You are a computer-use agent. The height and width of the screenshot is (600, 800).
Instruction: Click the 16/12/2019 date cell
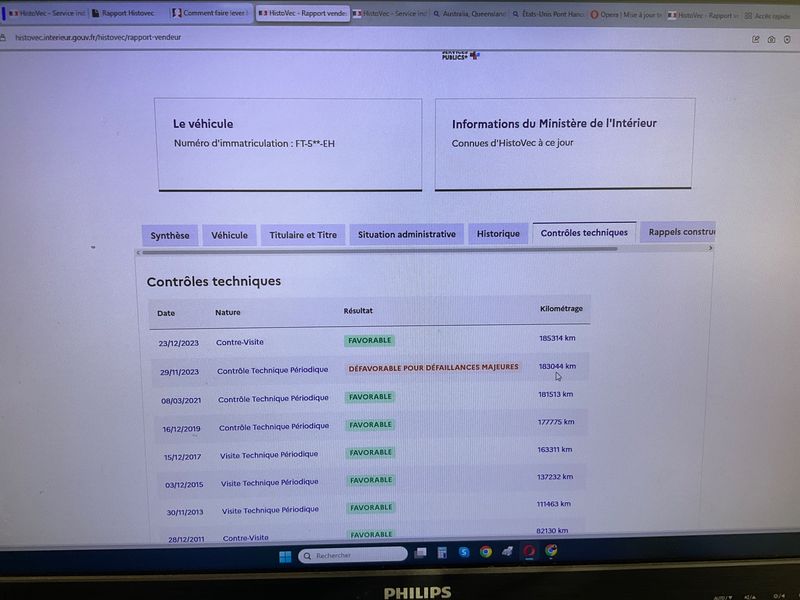pyautogui.click(x=181, y=429)
